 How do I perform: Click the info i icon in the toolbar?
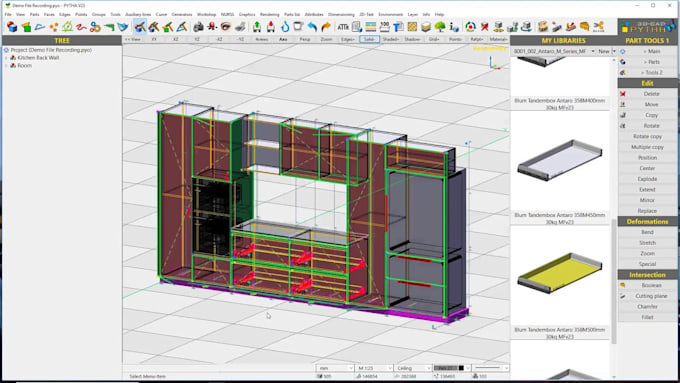tap(454, 27)
